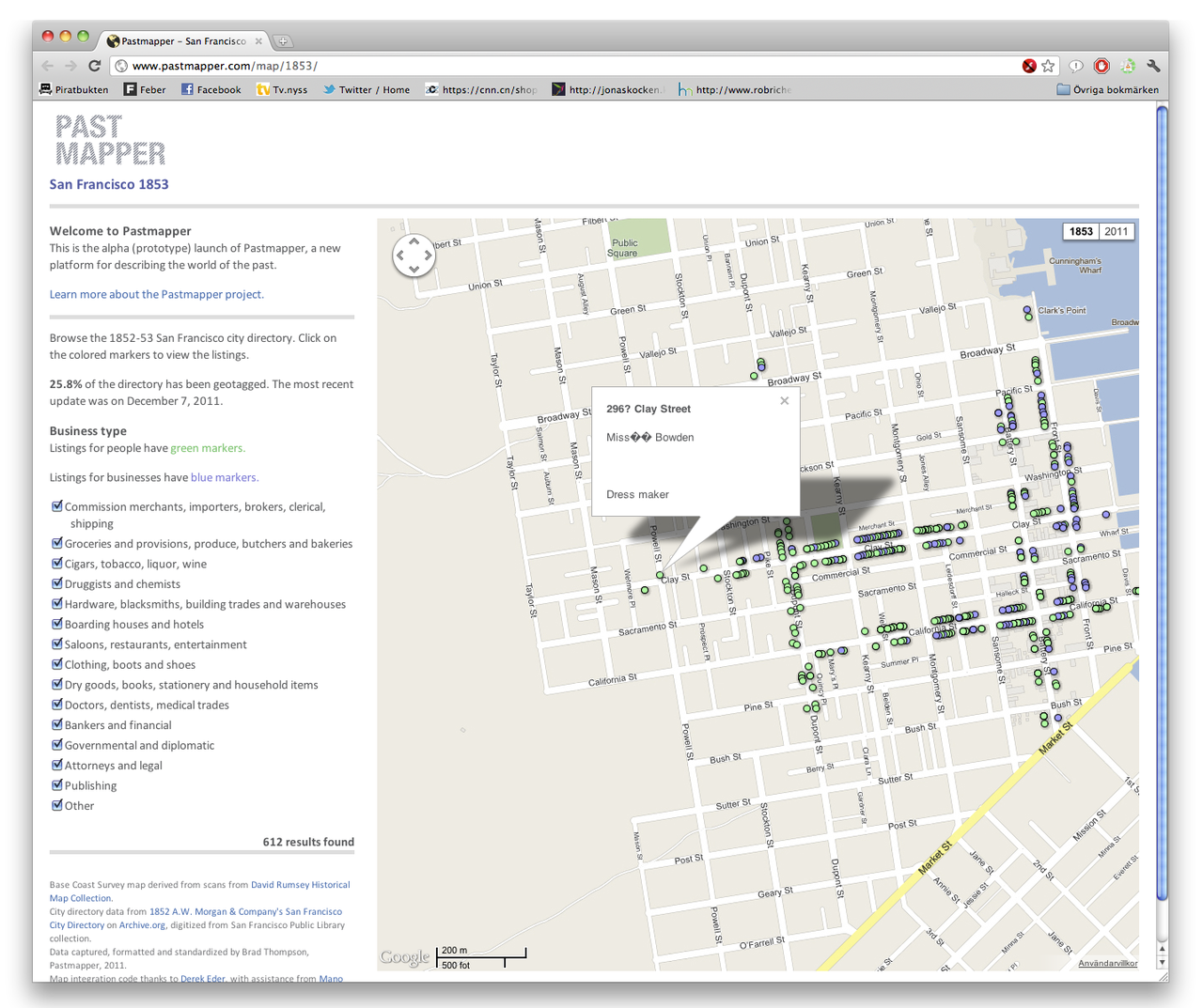1203x1008 pixels.
Task: Open the Feber bookmark
Action: 144,90
